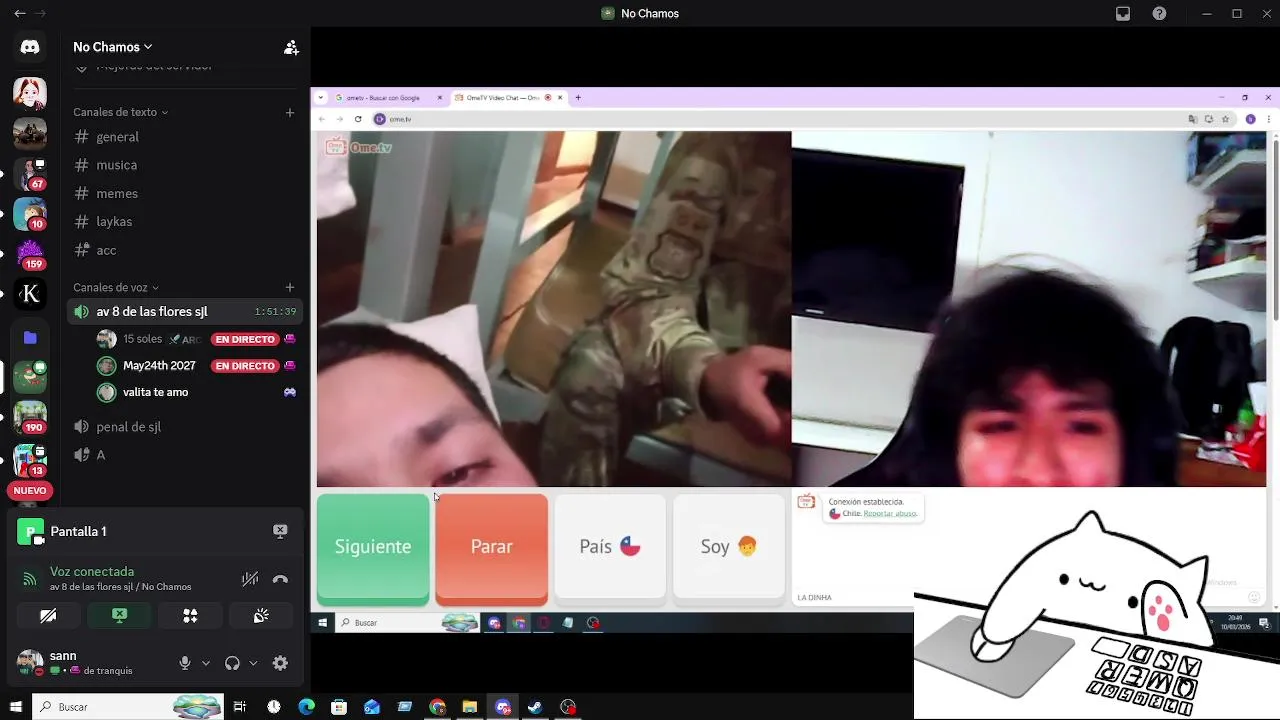Image resolution: width=1280 pixels, height=720 pixels.
Task: Open the server folder icon
Action: tap(30, 338)
